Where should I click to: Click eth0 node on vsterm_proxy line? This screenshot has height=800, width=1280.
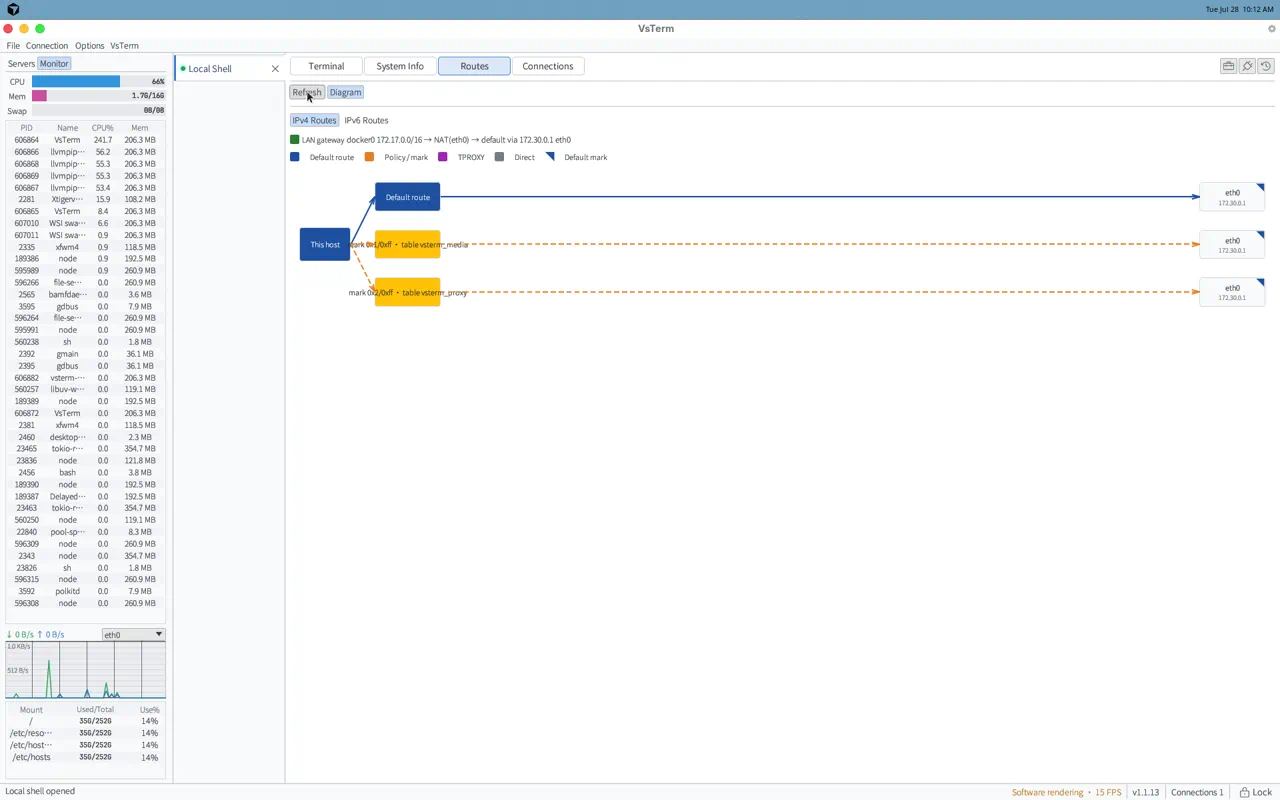(x=1232, y=292)
